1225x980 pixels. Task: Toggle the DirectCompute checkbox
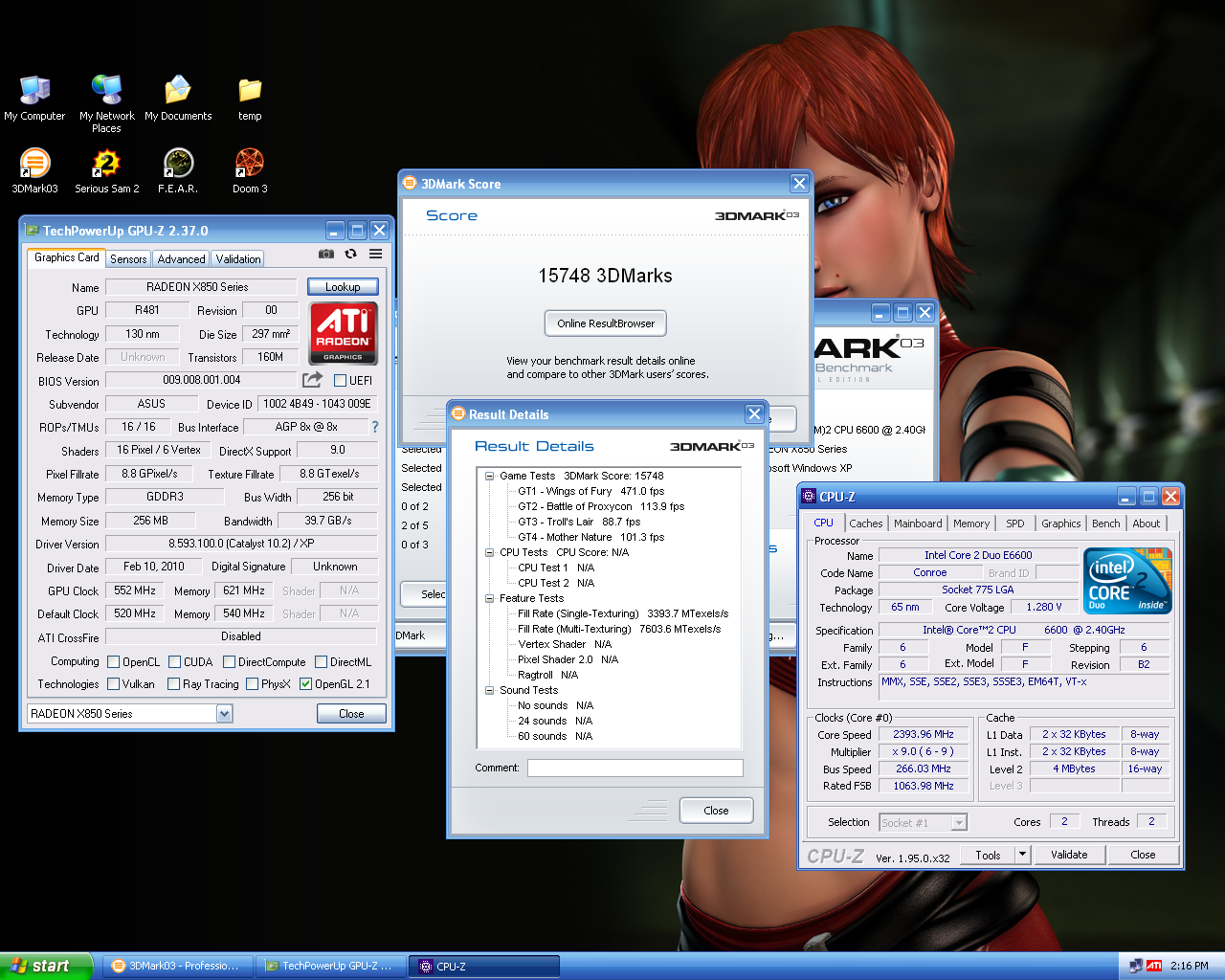229,661
